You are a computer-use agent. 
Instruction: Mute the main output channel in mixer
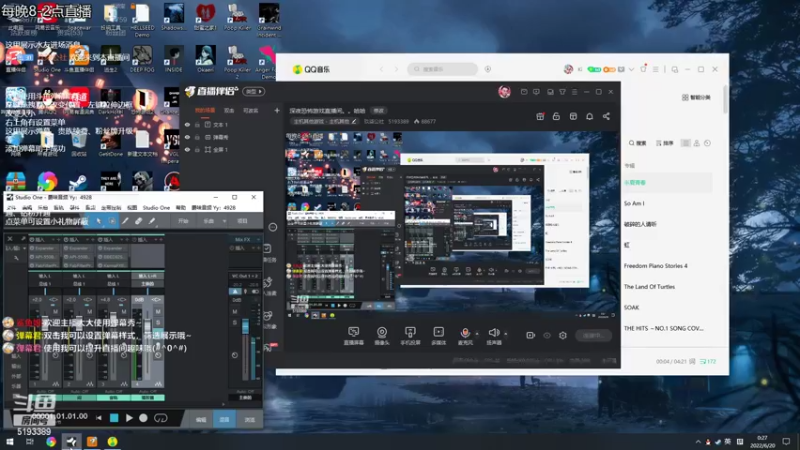click(x=235, y=311)
